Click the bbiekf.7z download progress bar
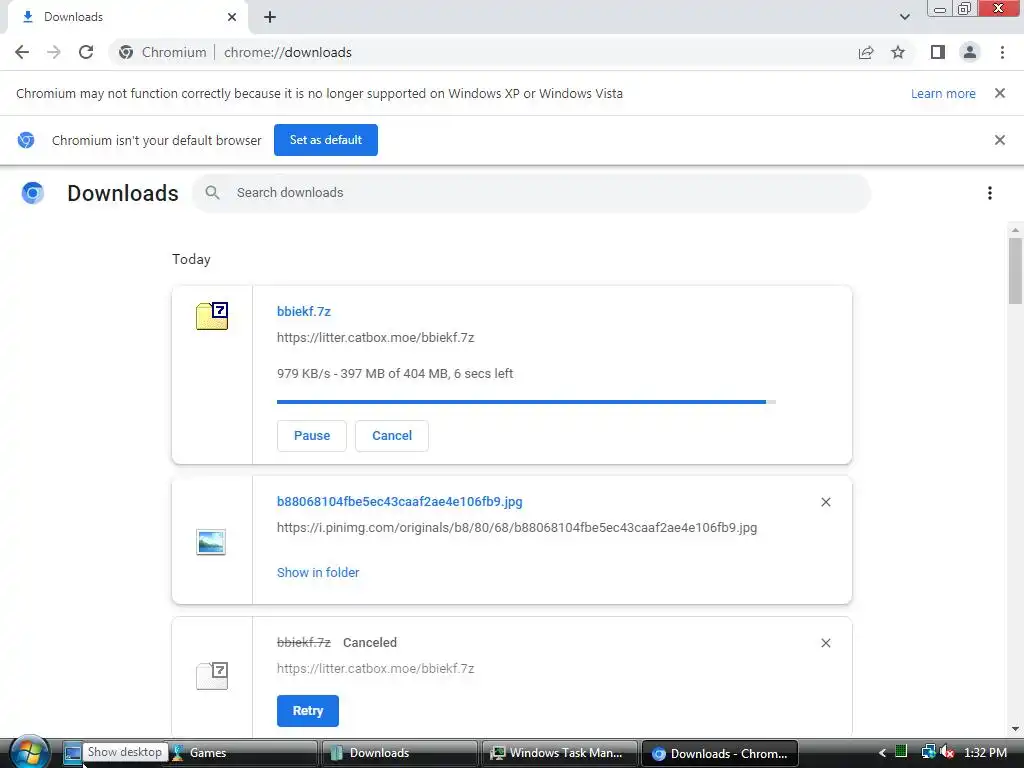Image resolution: width=1024 pixels, height=768 pixels. pyautogui.click(x=526, y=402)
